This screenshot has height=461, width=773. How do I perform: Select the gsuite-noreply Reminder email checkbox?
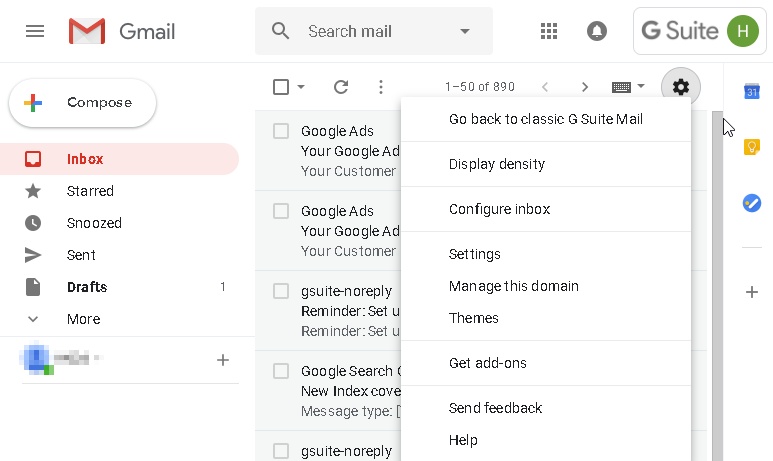coord(281,291)
